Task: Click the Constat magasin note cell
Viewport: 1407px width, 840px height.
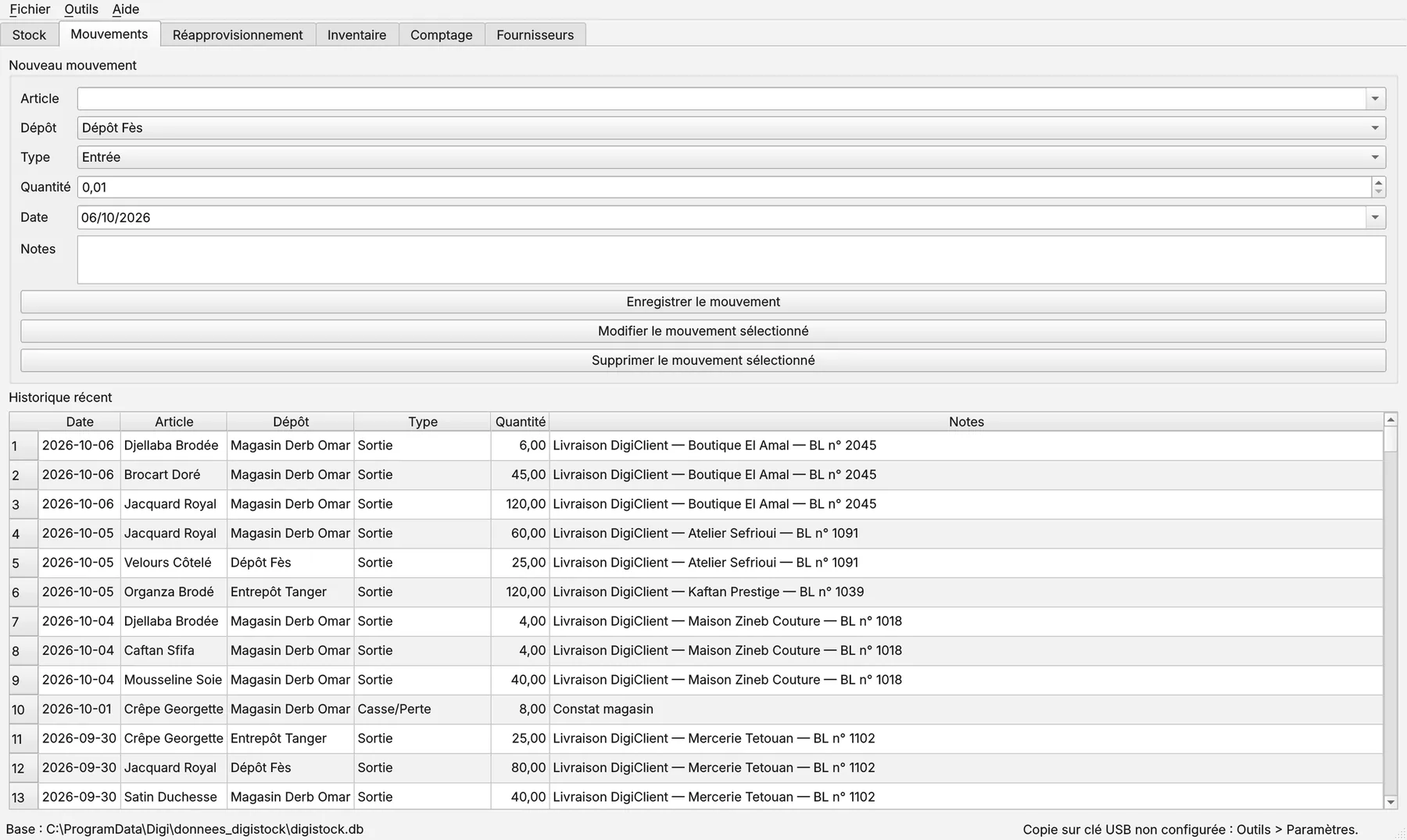Action: coord(966,710)
